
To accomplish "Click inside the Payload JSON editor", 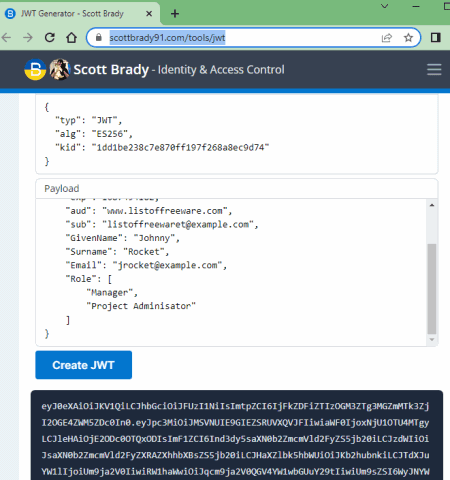I will pyautogui.click(x=231, y=272).
